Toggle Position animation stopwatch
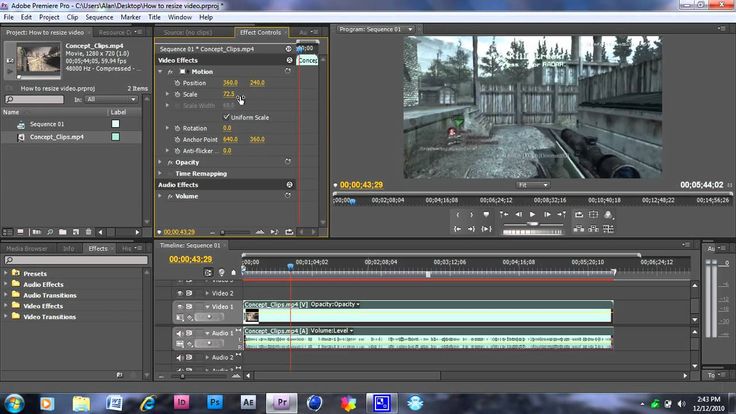Image resolution: width=736 pixels, height=414 pixels. (x=177, y=83)
